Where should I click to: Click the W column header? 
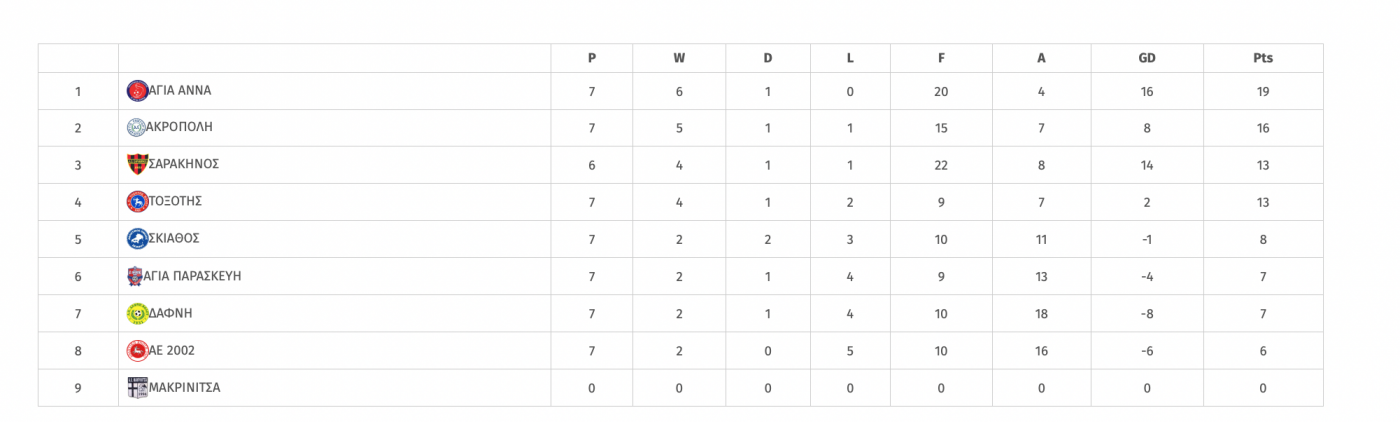pyautogui.click(x=679, y=58)
